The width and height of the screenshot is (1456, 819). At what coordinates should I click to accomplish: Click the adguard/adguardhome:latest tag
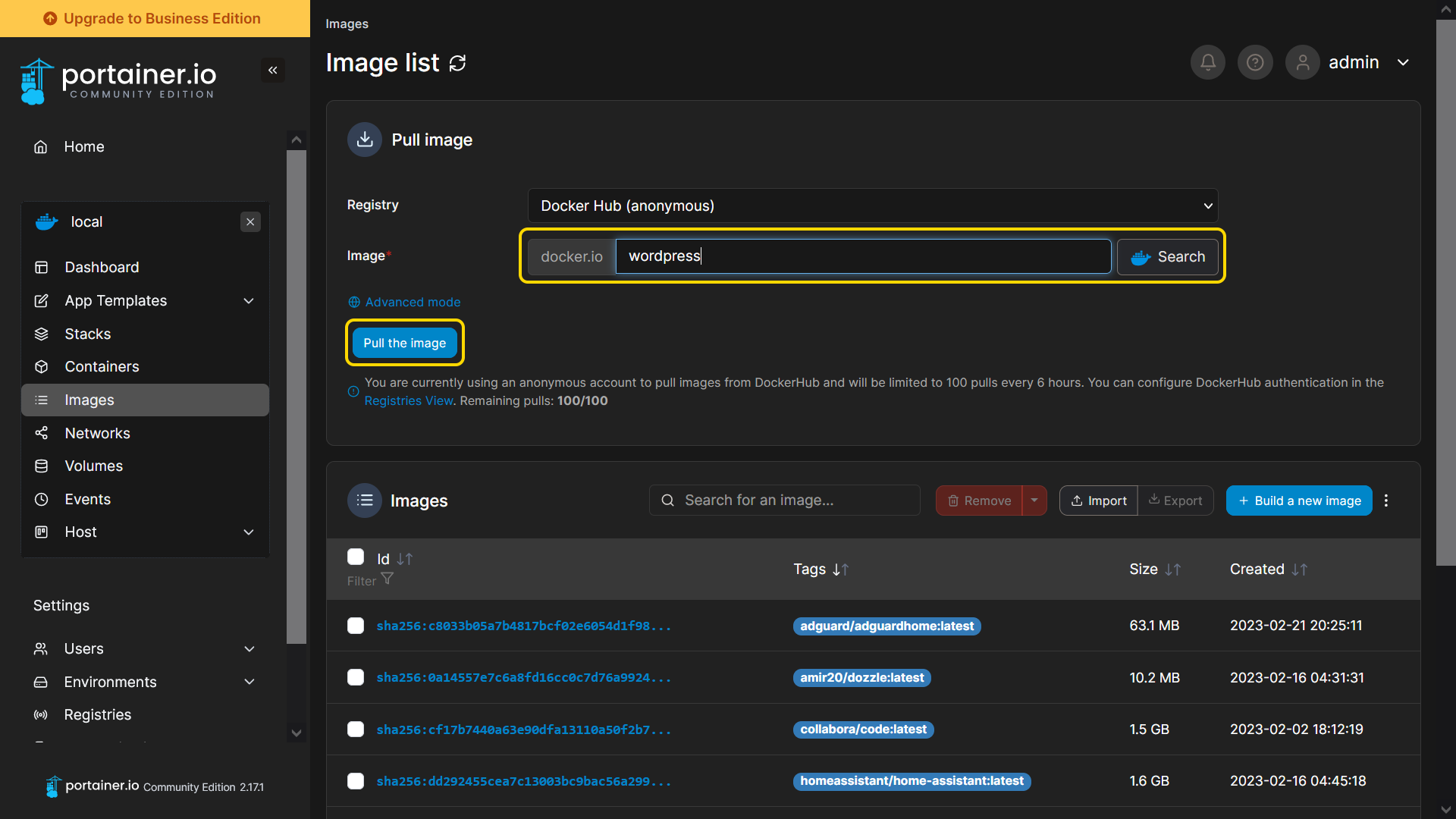(x=886, y=626)
